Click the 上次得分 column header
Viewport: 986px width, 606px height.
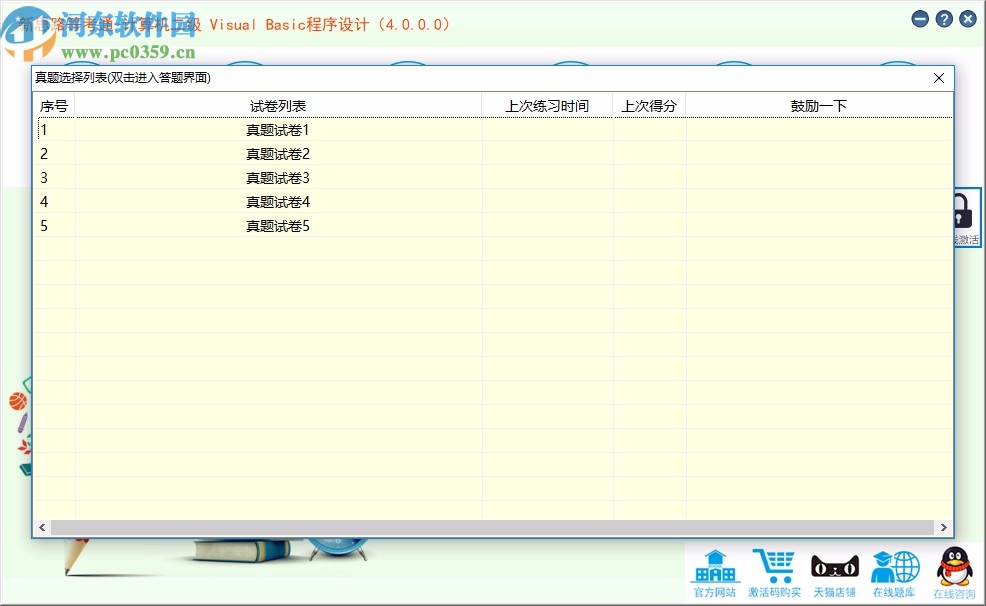[649, 105]
